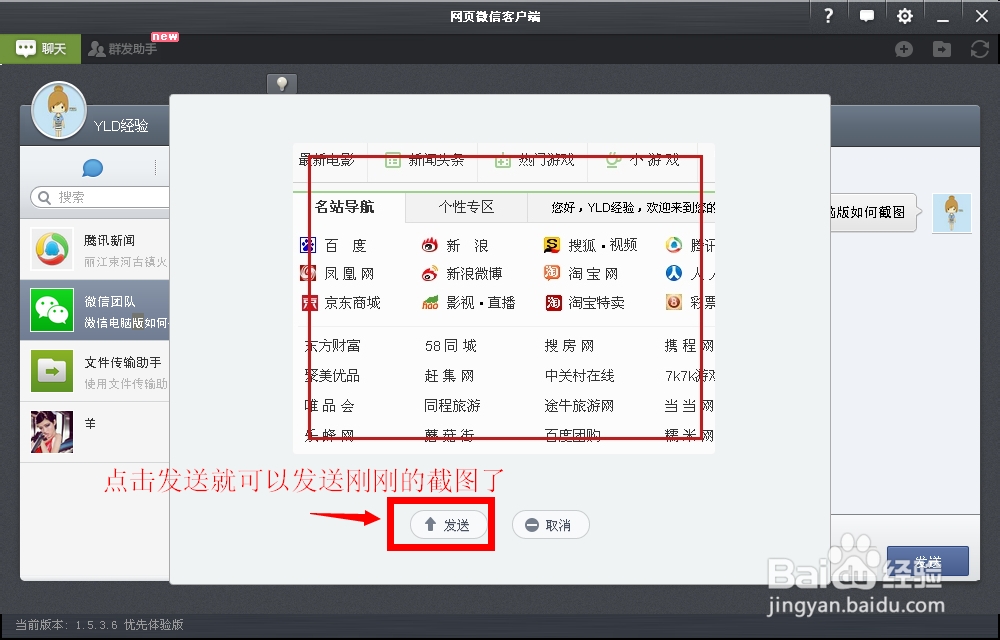Click the help question mark icon
1000x640 pixels.
click(x=829, y=15)
